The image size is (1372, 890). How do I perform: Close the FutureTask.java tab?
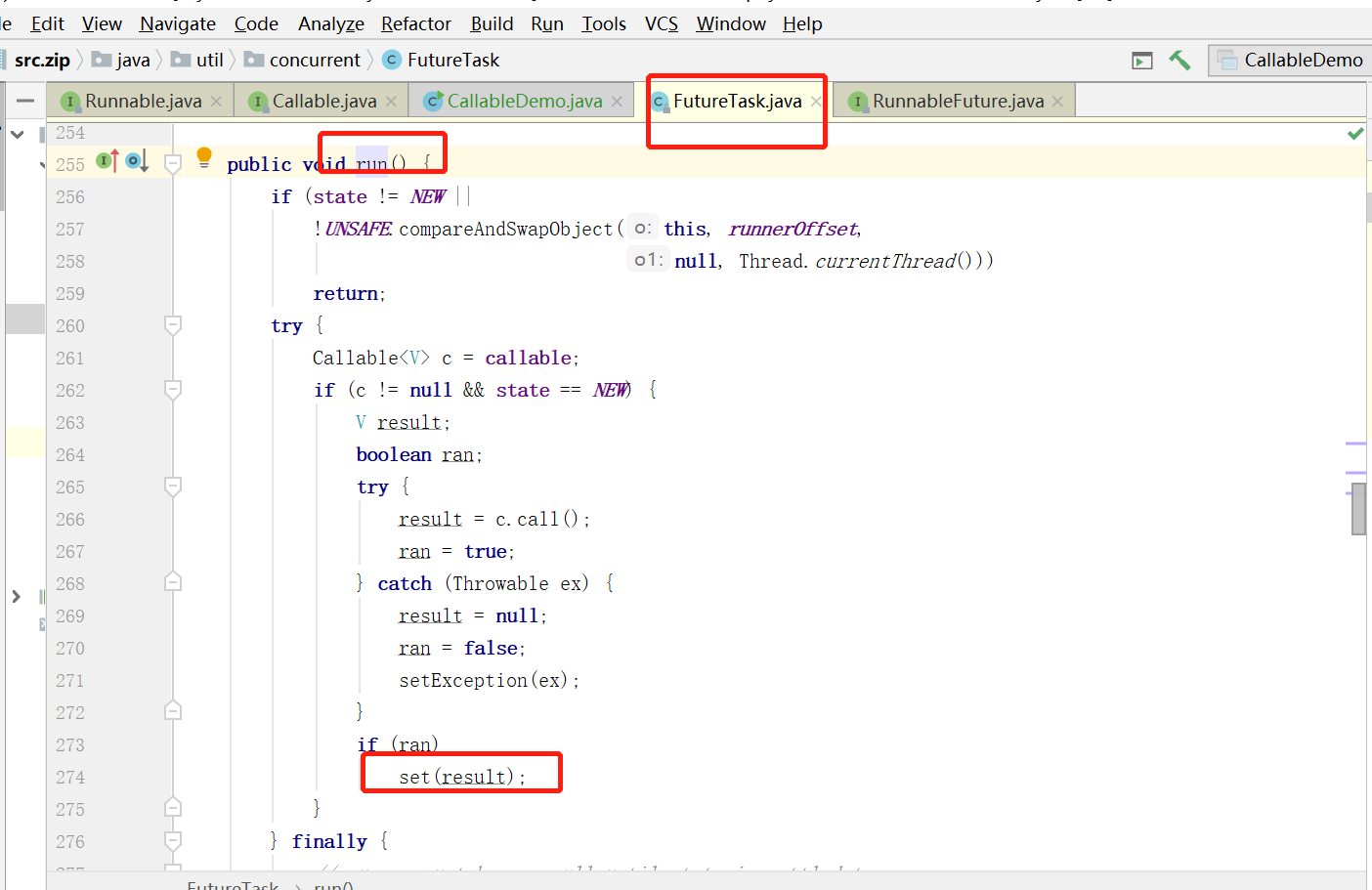point(816,102)
